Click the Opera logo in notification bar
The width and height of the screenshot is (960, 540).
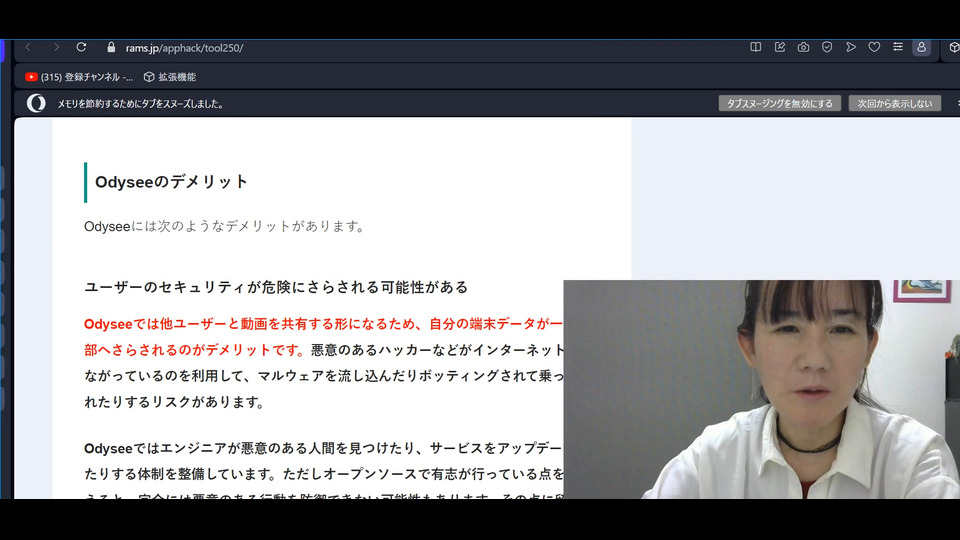36,103
